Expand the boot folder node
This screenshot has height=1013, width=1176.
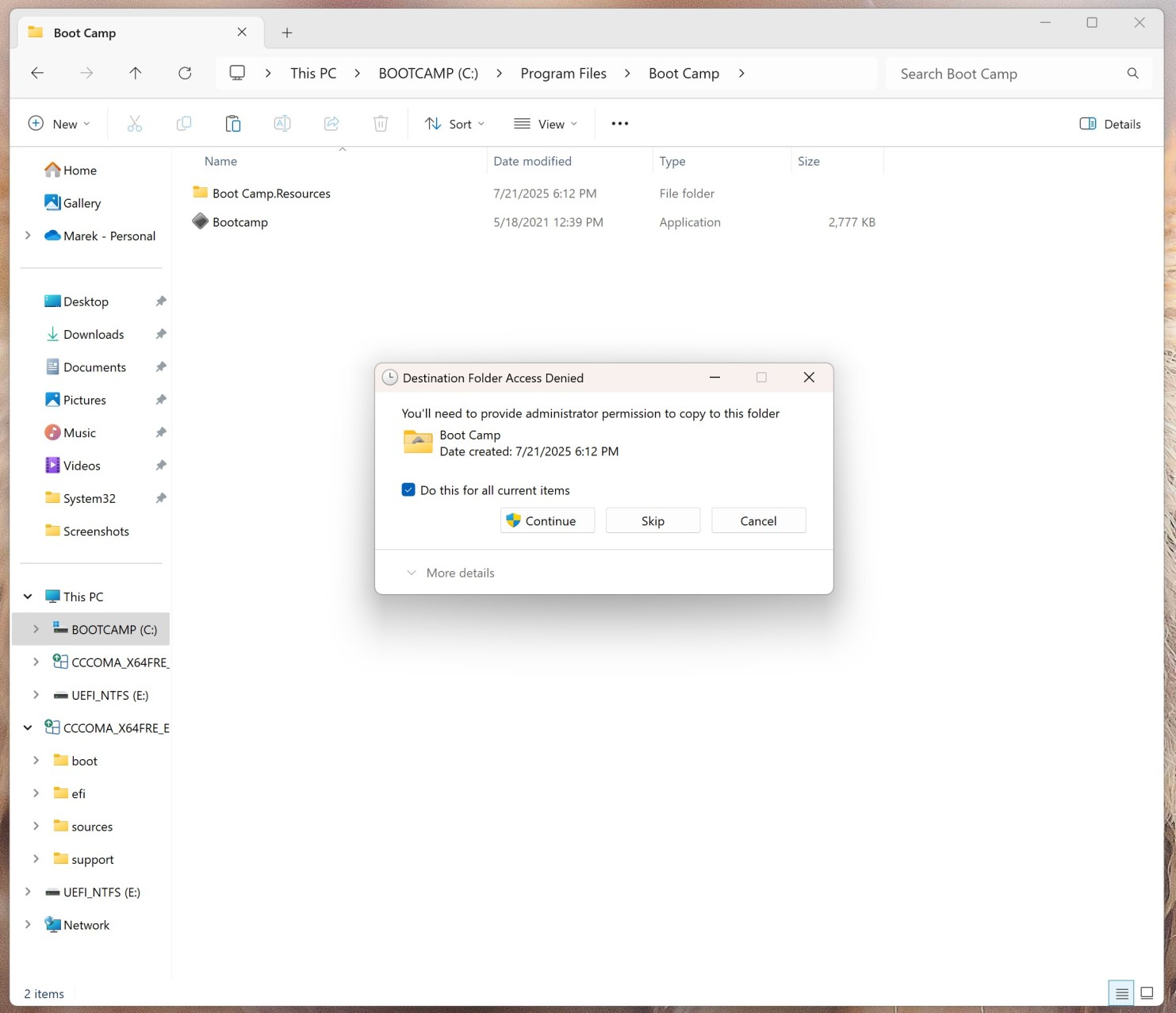click(36, 761)
